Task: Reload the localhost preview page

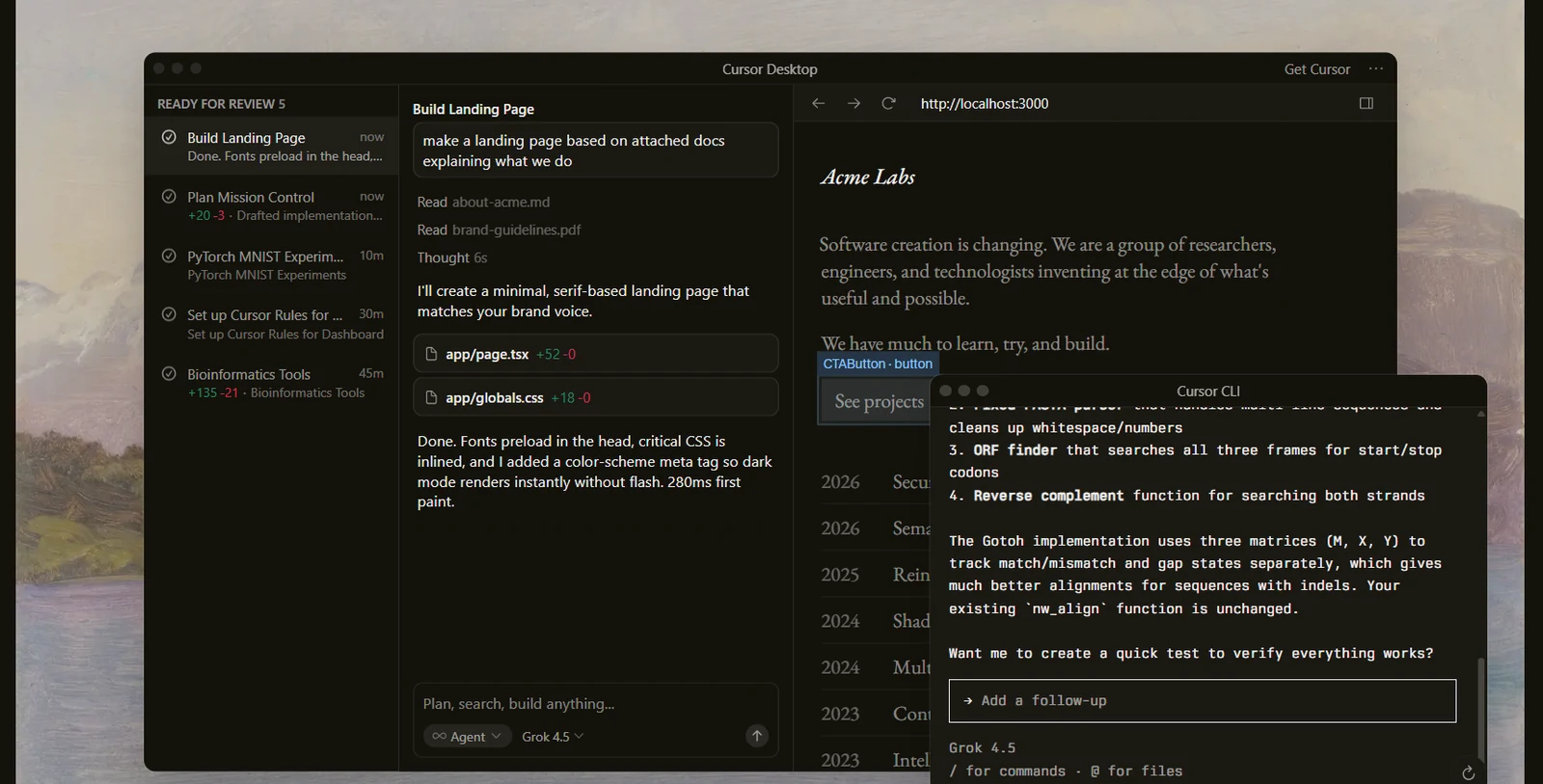Action: 888,103
